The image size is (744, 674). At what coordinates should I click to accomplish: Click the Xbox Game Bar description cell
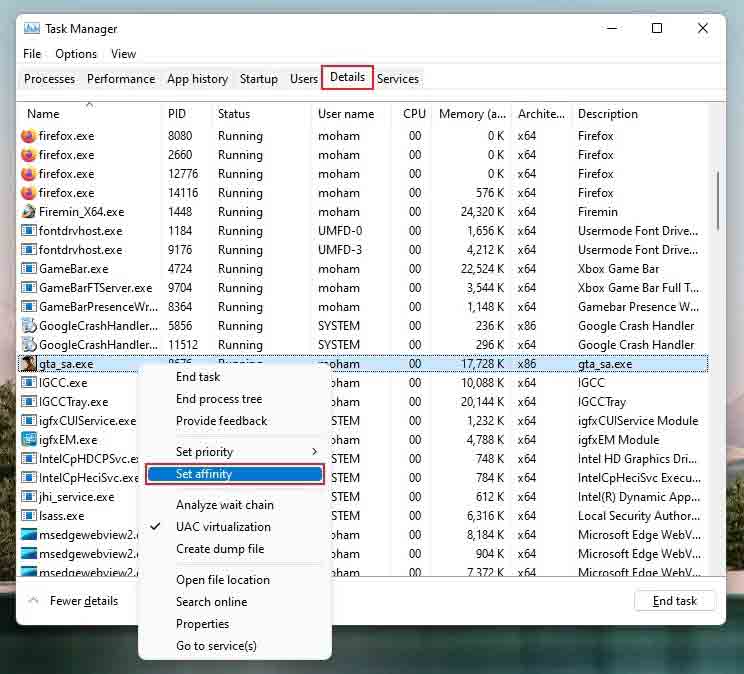[x=618, y=269]
